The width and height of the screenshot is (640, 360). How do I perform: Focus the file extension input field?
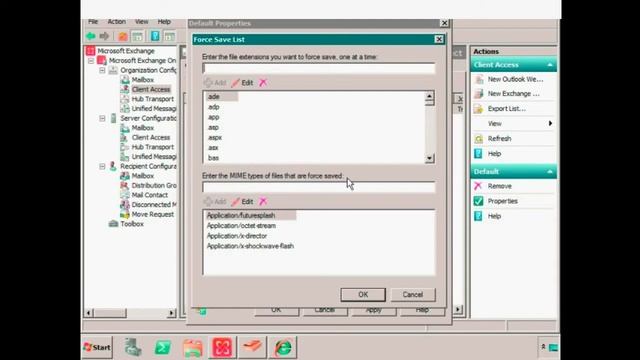tap(318, 69)
